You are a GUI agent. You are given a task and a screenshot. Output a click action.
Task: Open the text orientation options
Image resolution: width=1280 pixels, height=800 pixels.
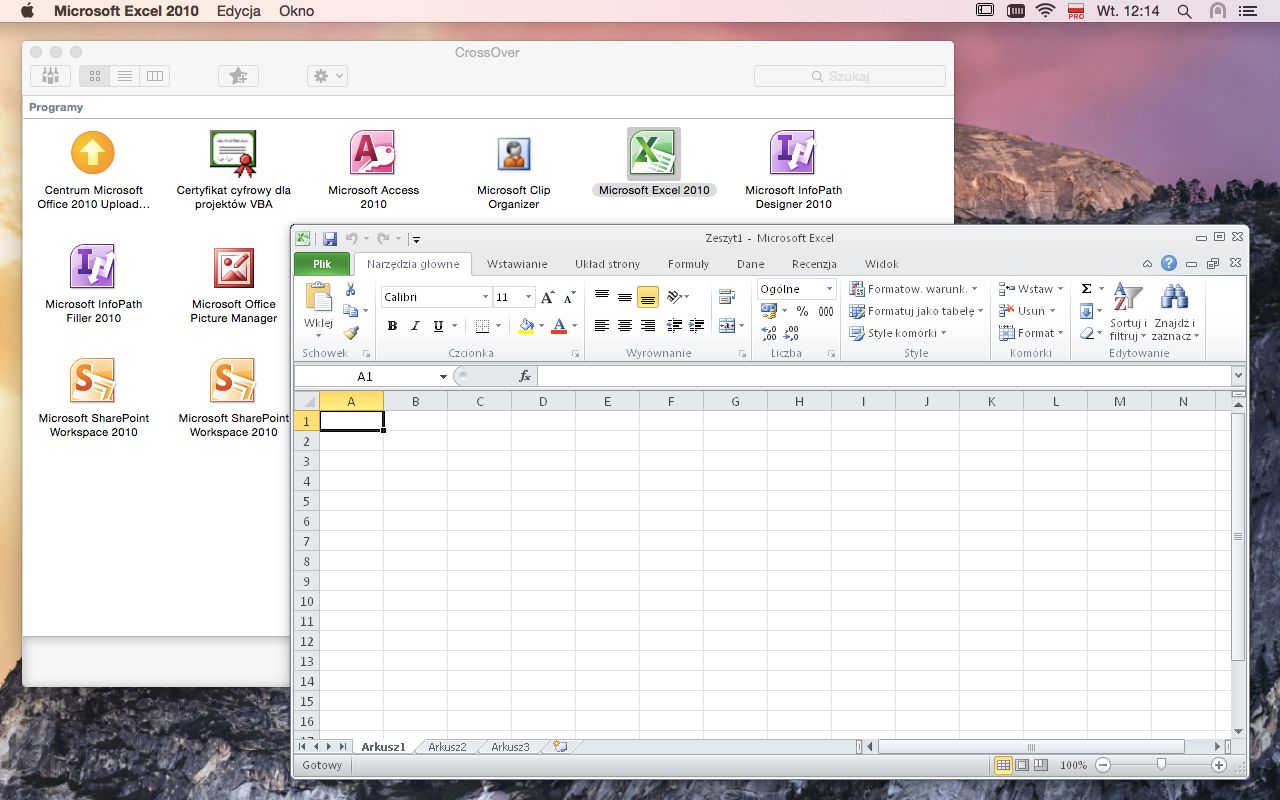(x=678, y=297)
